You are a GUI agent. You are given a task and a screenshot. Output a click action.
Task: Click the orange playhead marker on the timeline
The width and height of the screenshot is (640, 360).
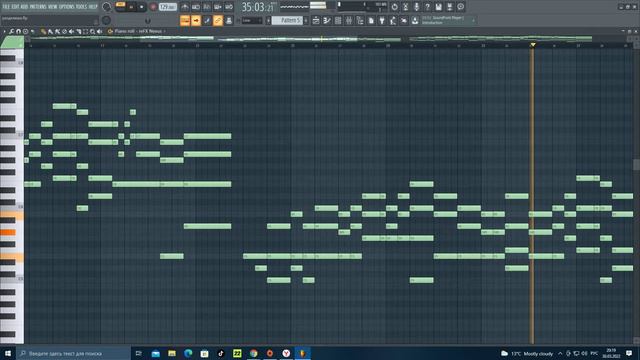coord(533,44)
